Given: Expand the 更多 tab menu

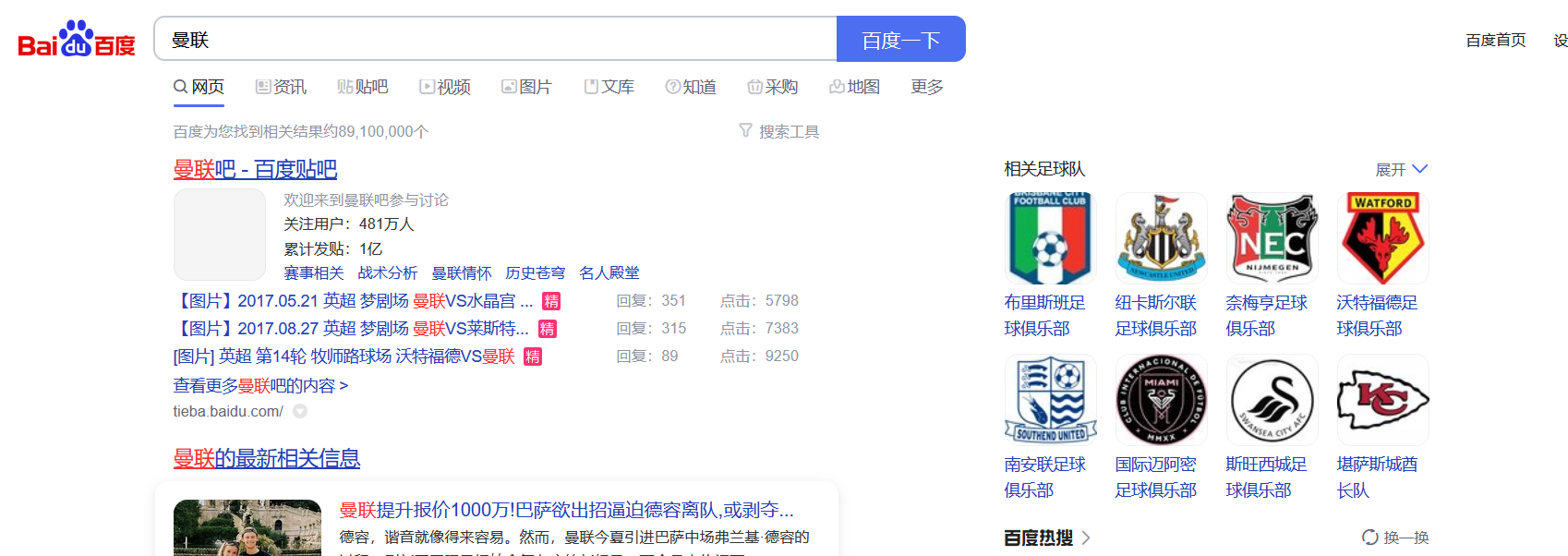Looking at the screenshot, I should click(x=927, y=87).
